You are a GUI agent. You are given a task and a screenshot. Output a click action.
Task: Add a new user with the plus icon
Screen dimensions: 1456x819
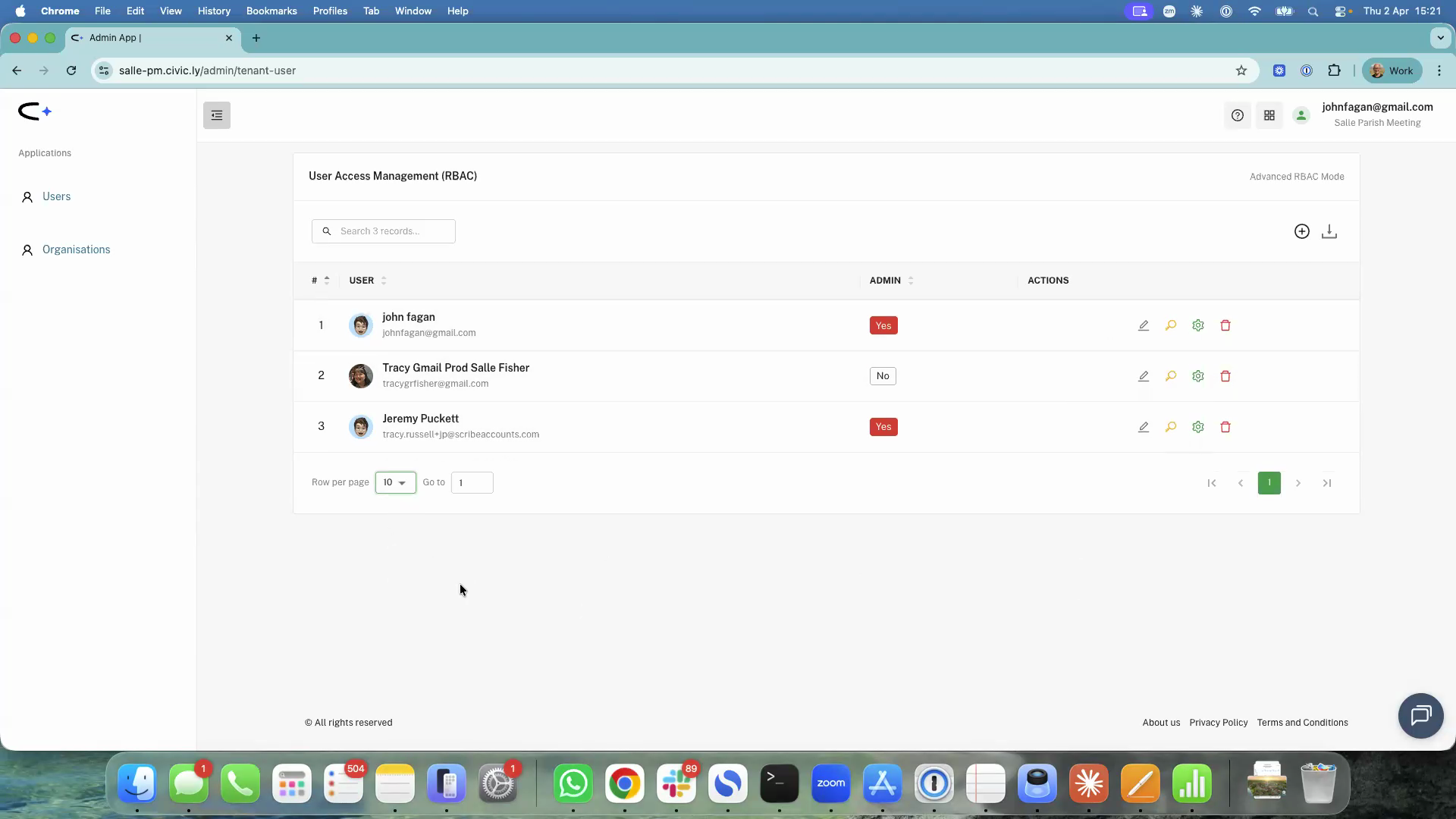tap(1302, 231)
